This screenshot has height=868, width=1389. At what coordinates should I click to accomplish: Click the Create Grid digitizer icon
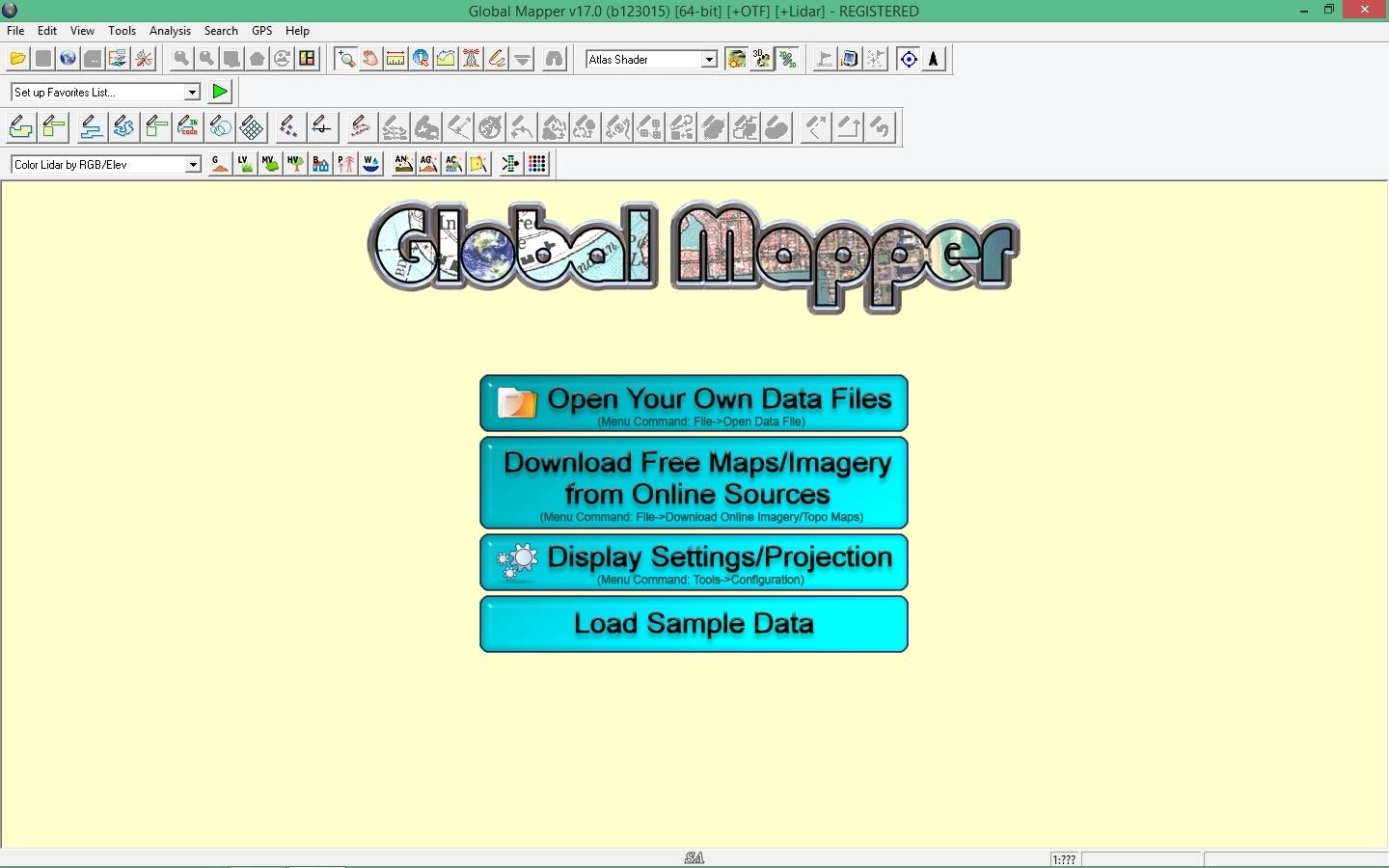click(x=252, y=127)
